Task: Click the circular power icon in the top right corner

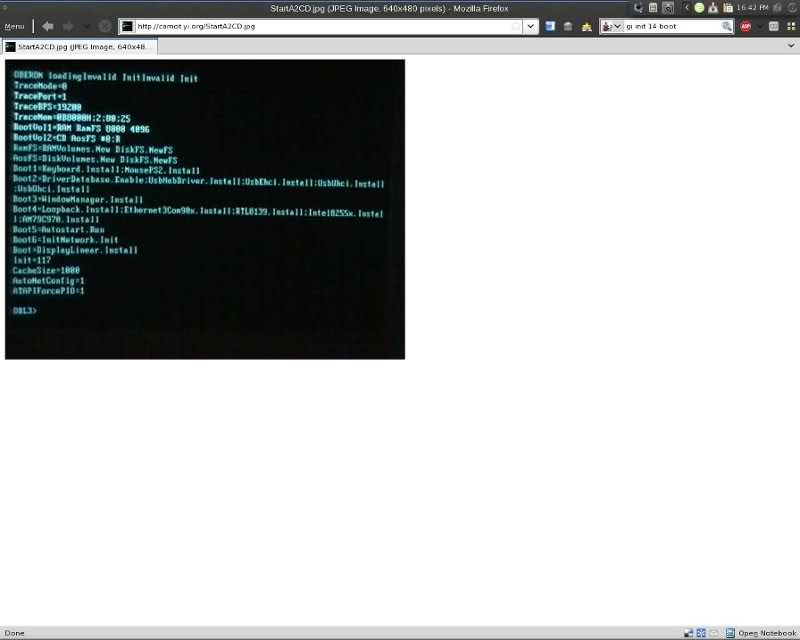Action: tap(793, 8)
